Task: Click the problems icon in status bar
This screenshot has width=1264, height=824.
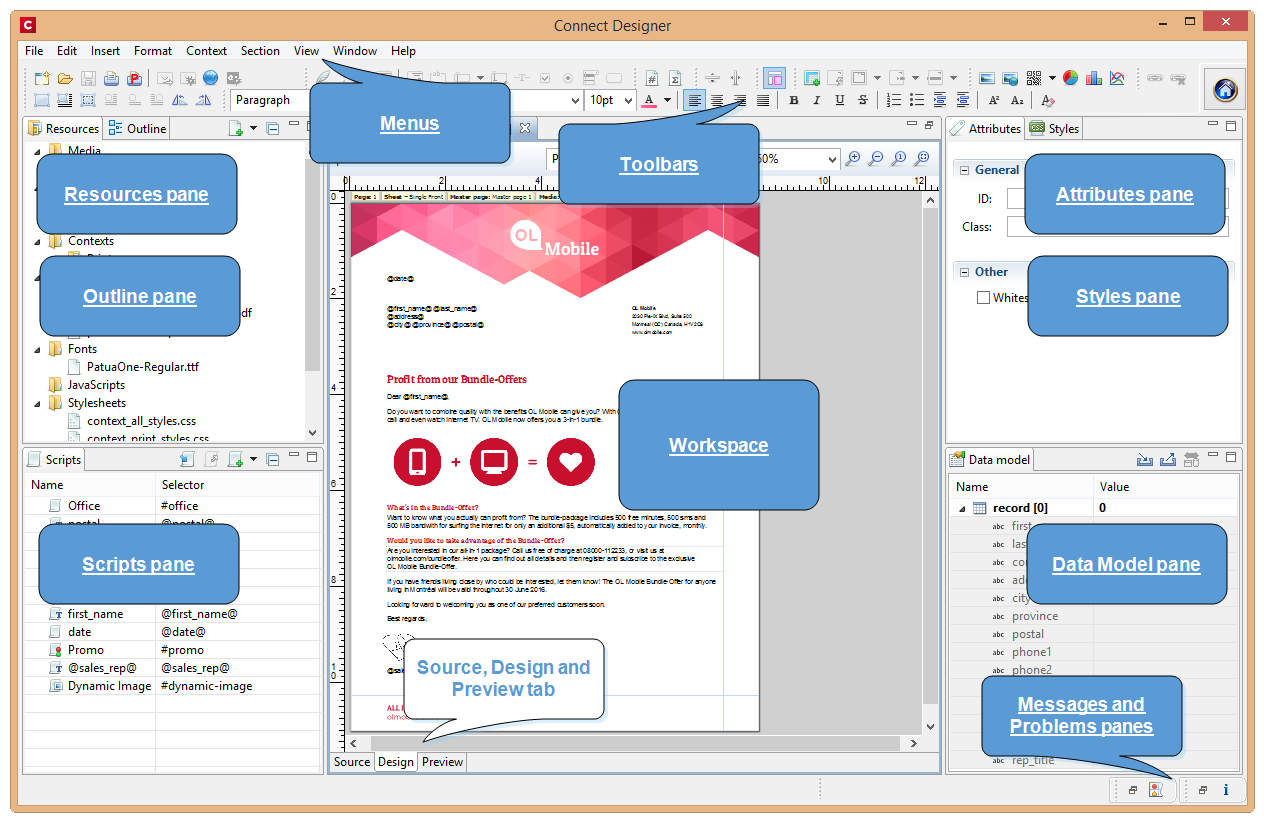Action: [1156, 790]
